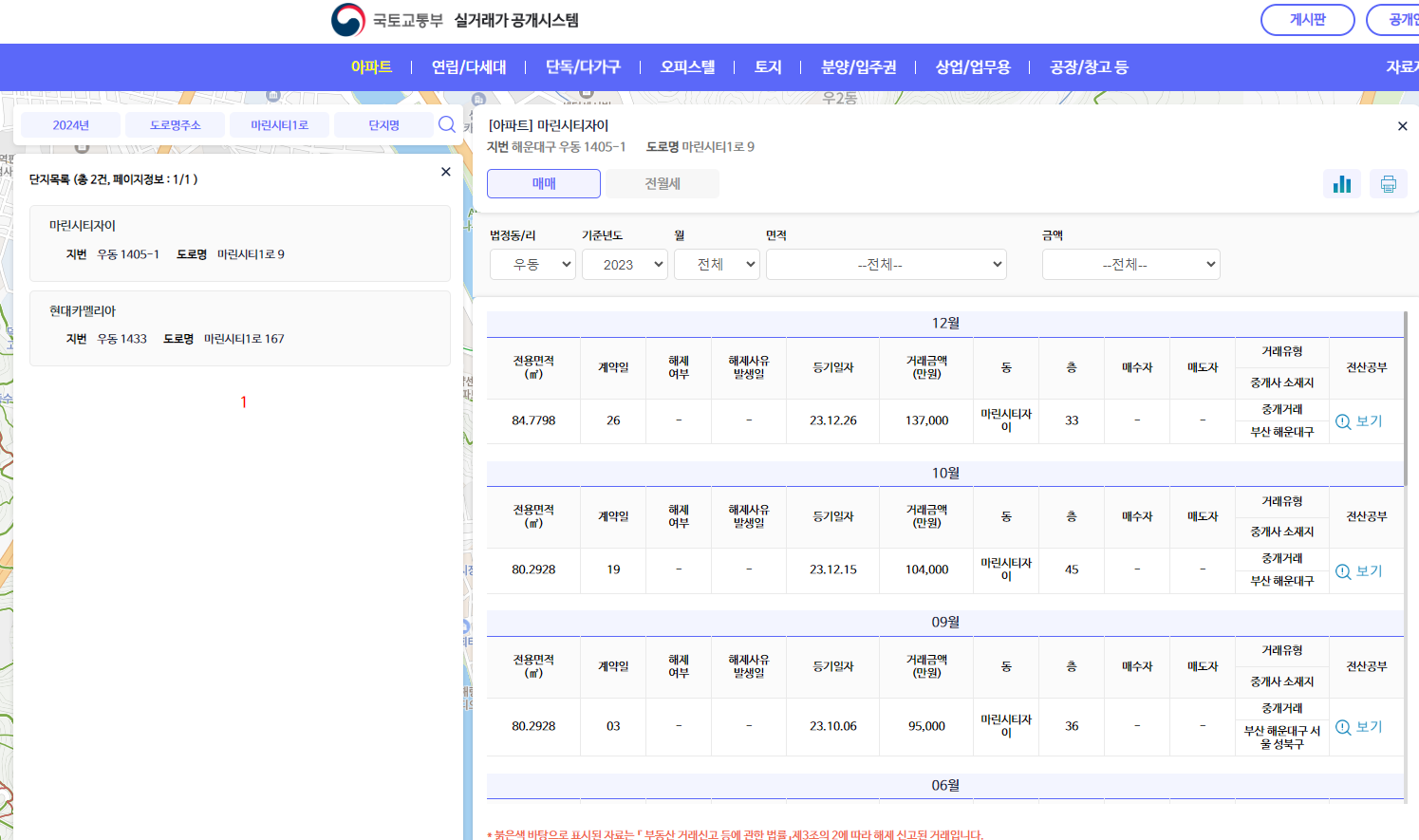
Task: Close the 단지목록 list panel
Action: tap(444, 171)
